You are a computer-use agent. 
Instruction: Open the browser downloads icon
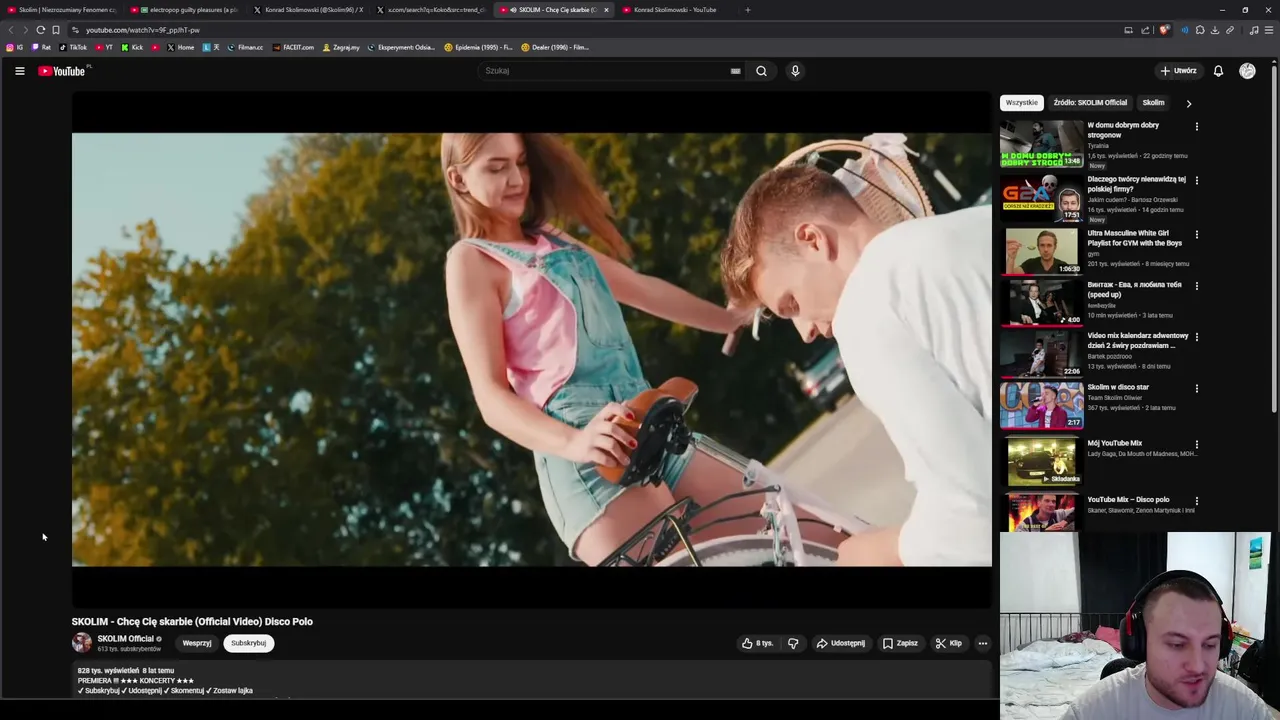pyautogui.click(x=1215, y=30)
